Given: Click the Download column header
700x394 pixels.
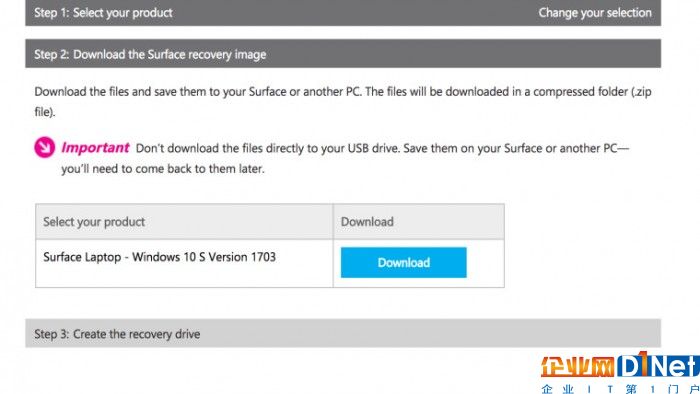Looking at the screenshot, I should pyautogui.click(x=419, y=222).
